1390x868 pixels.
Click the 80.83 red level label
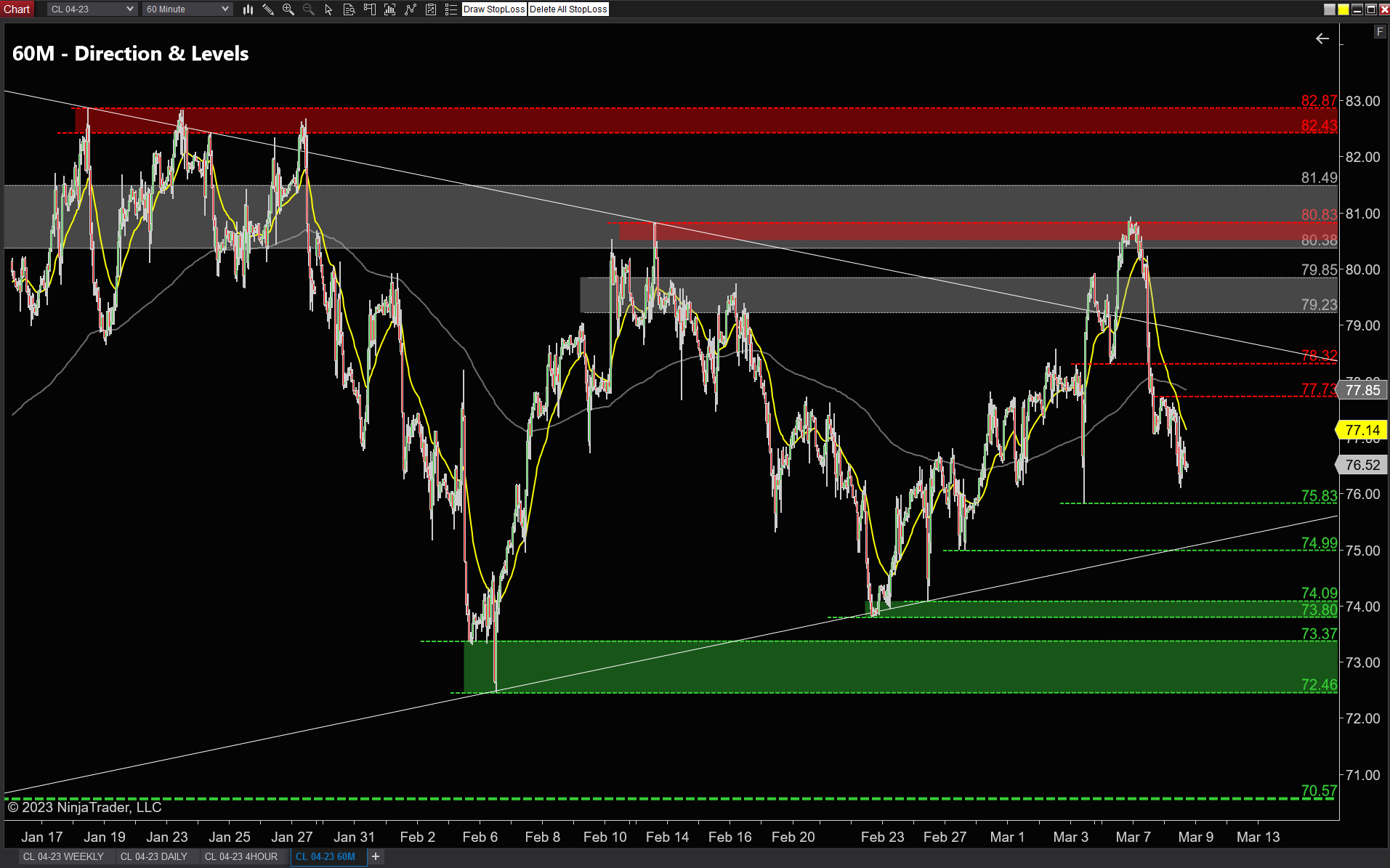pos(1319,214)
